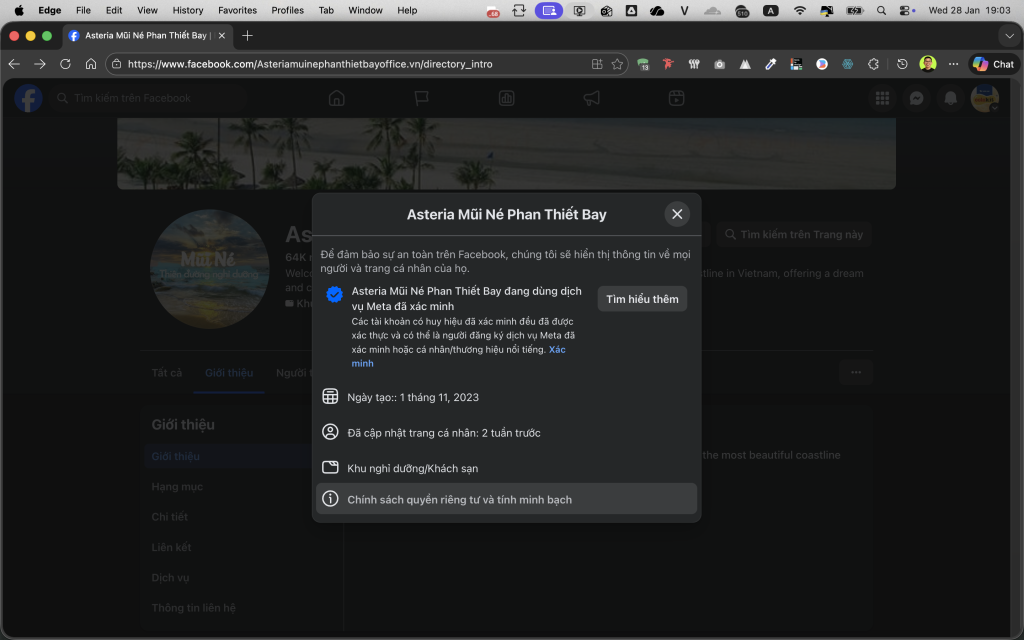Click the browser reload icon
1024x640 pixels.
coord(65,64)
